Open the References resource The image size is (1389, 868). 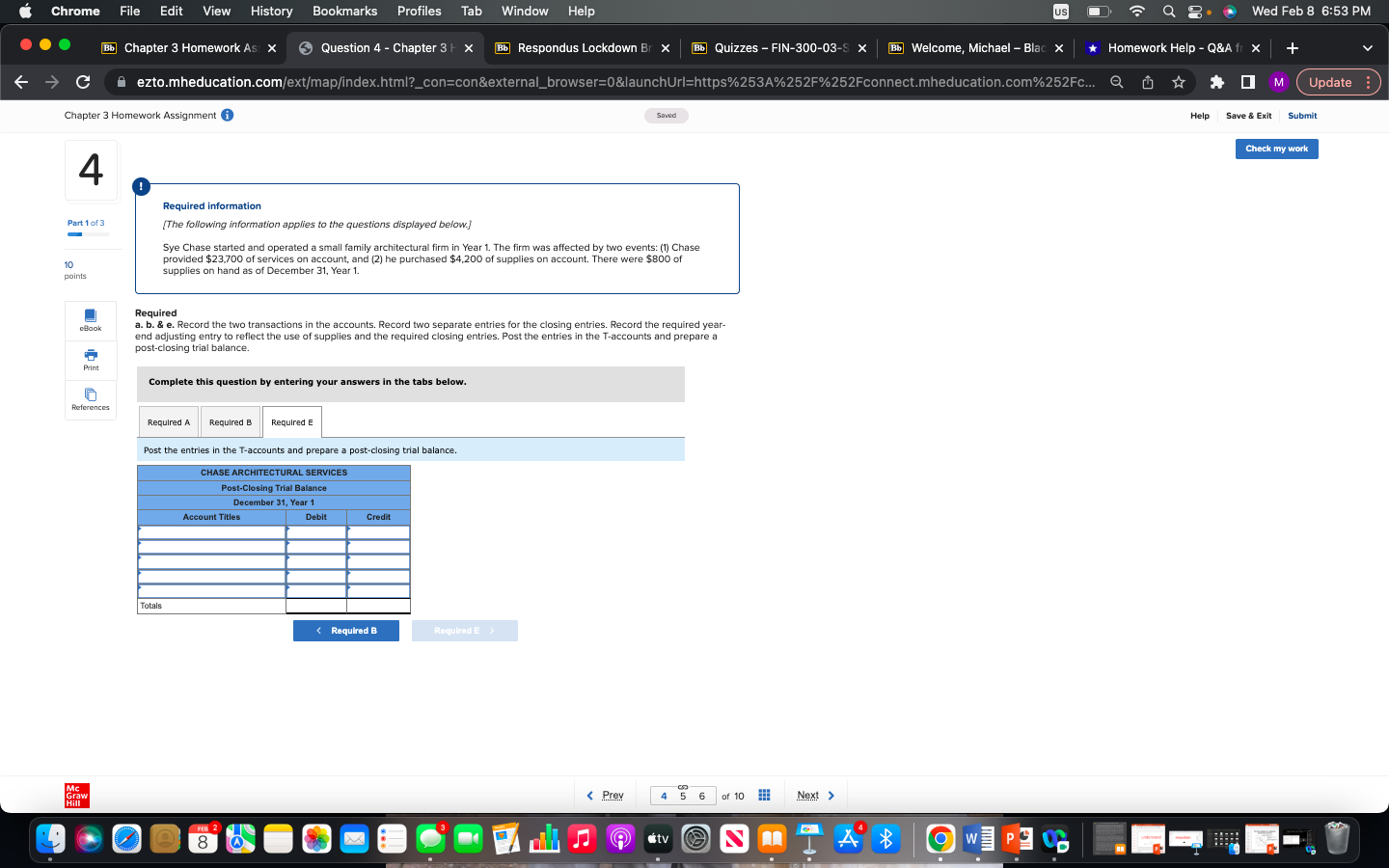(90, 399)
